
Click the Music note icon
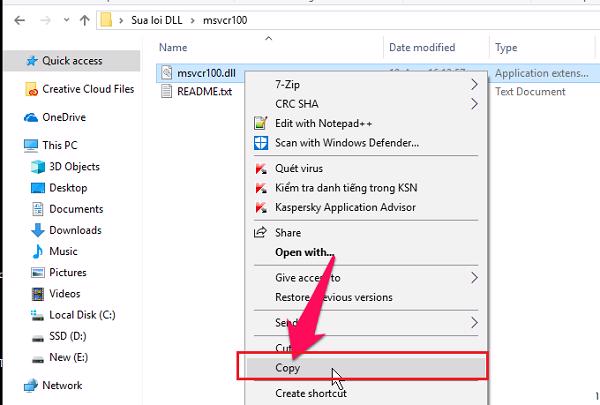coord(37,251)
